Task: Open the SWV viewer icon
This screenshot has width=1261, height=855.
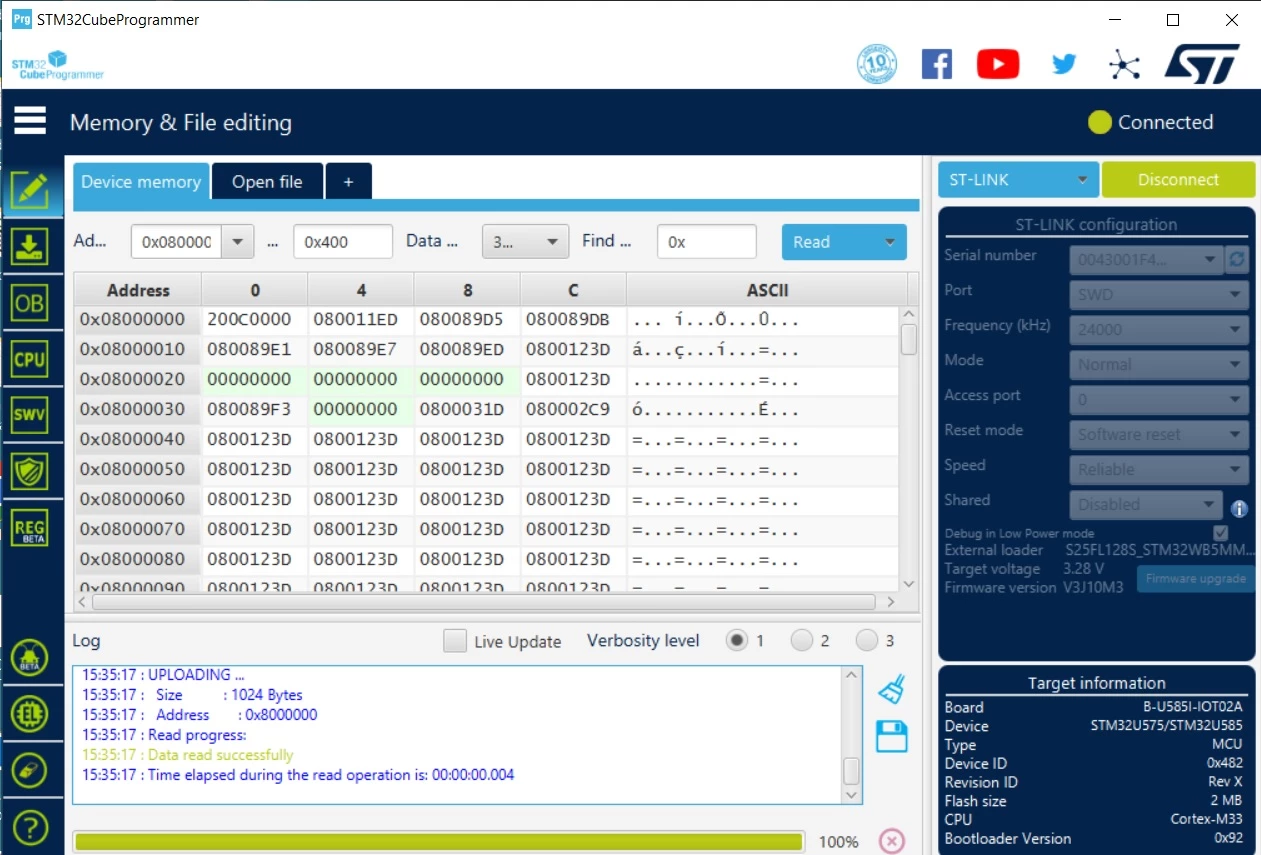Action: 30,415
